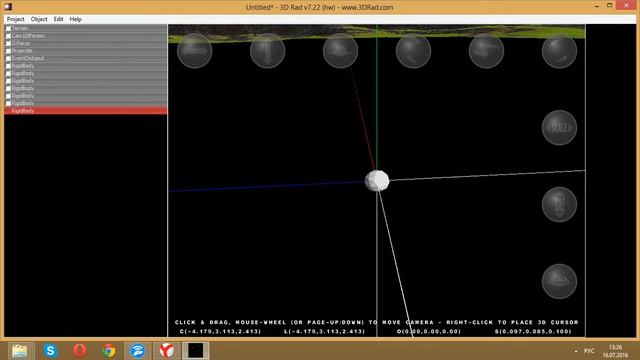Click the bottom sphere button on the viewport's right side
This screenshot has width=640, height=360.
(559, 281)
